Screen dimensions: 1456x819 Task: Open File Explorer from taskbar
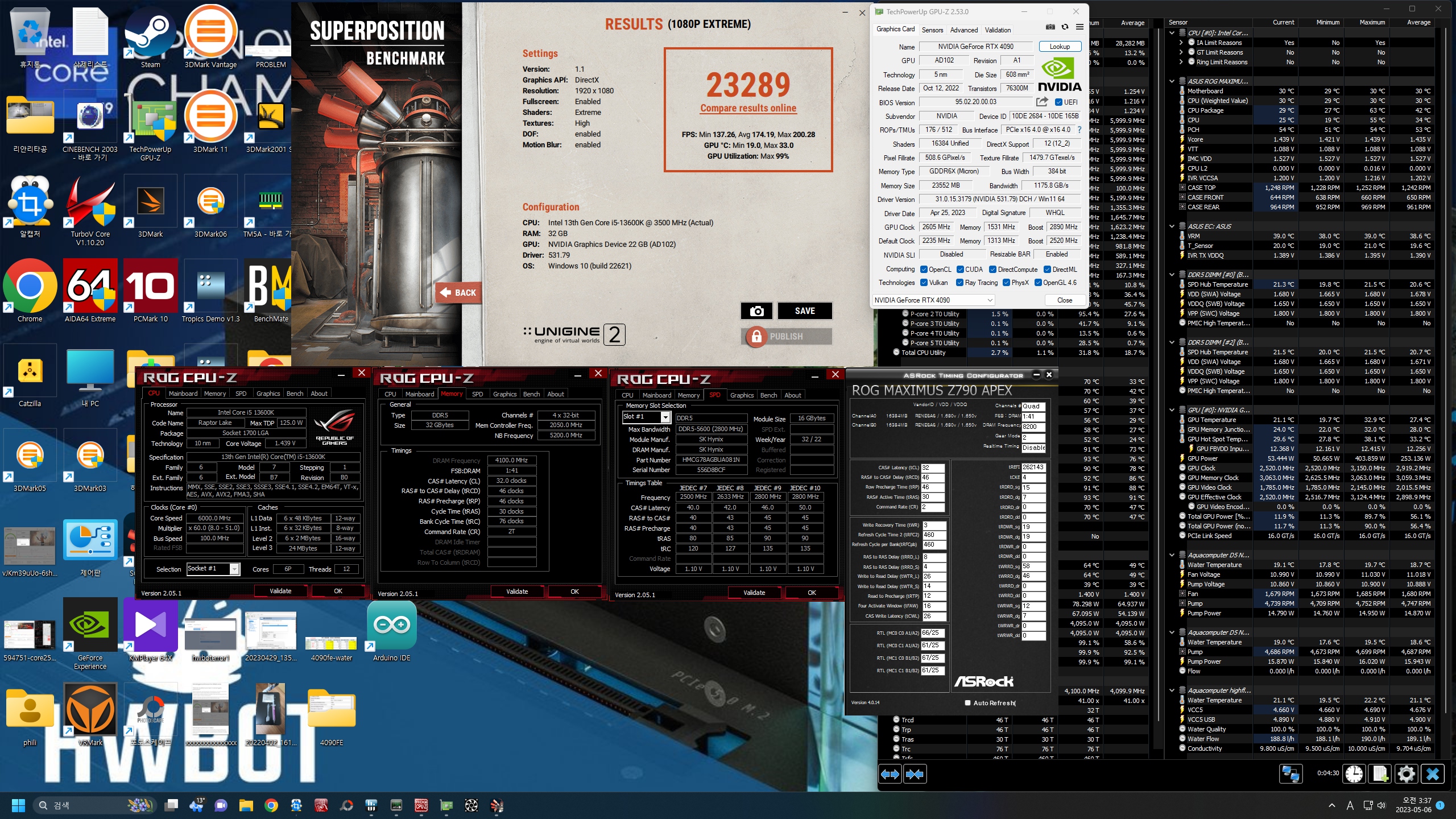pyautogui.click(x=246, y=805)
